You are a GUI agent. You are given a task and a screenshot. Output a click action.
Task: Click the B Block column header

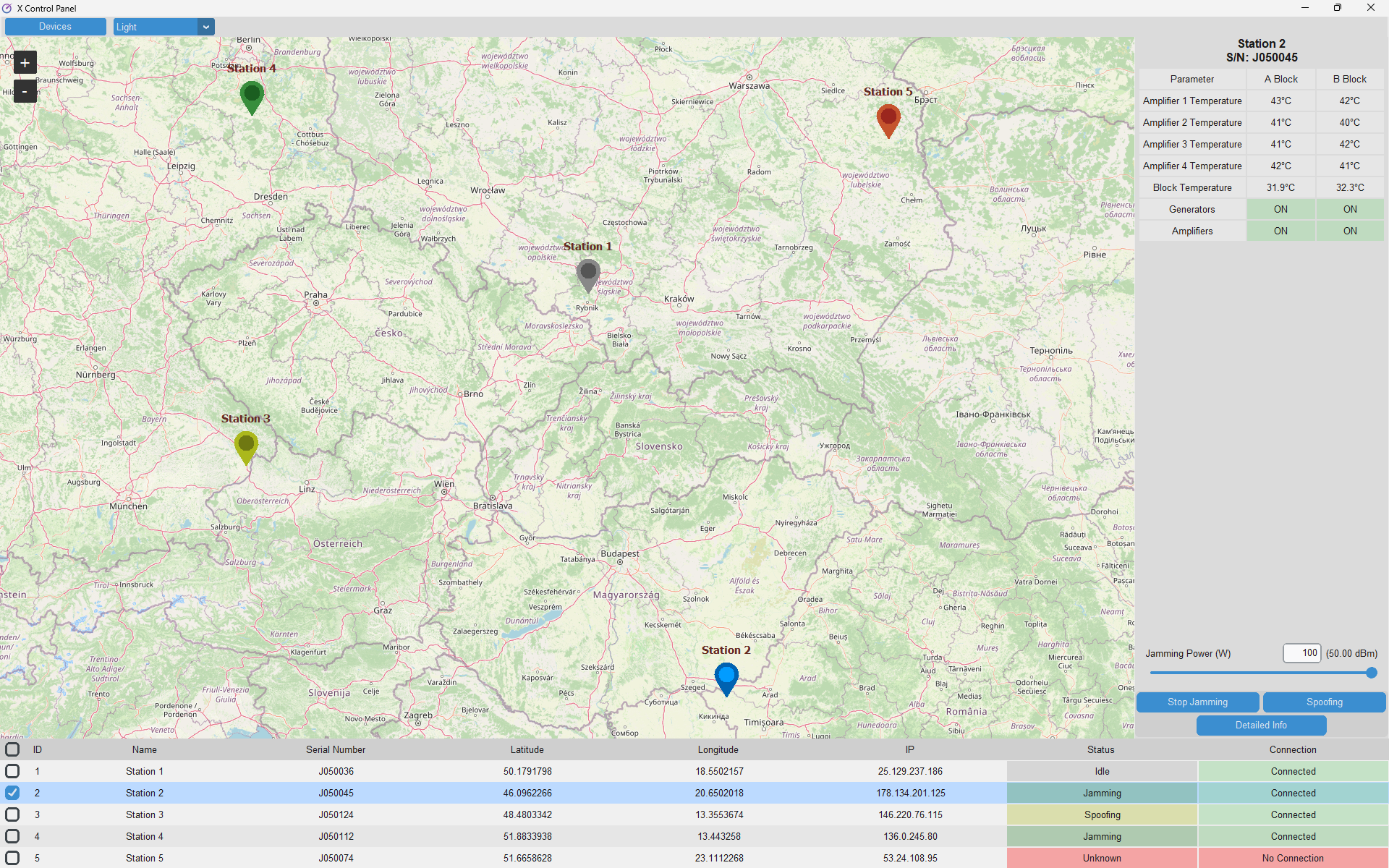1350,79
